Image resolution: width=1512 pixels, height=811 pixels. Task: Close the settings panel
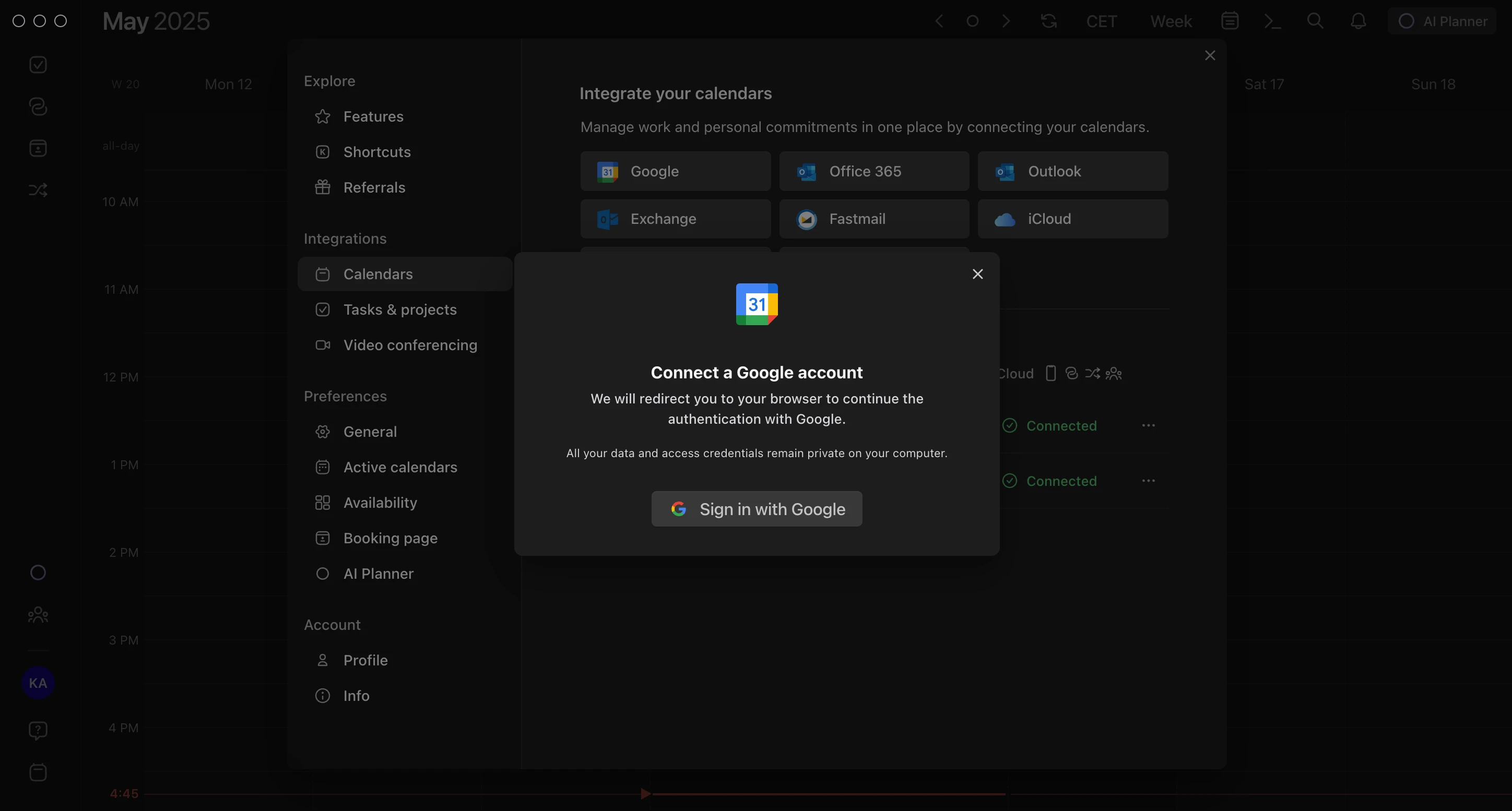click(1210, 55)
